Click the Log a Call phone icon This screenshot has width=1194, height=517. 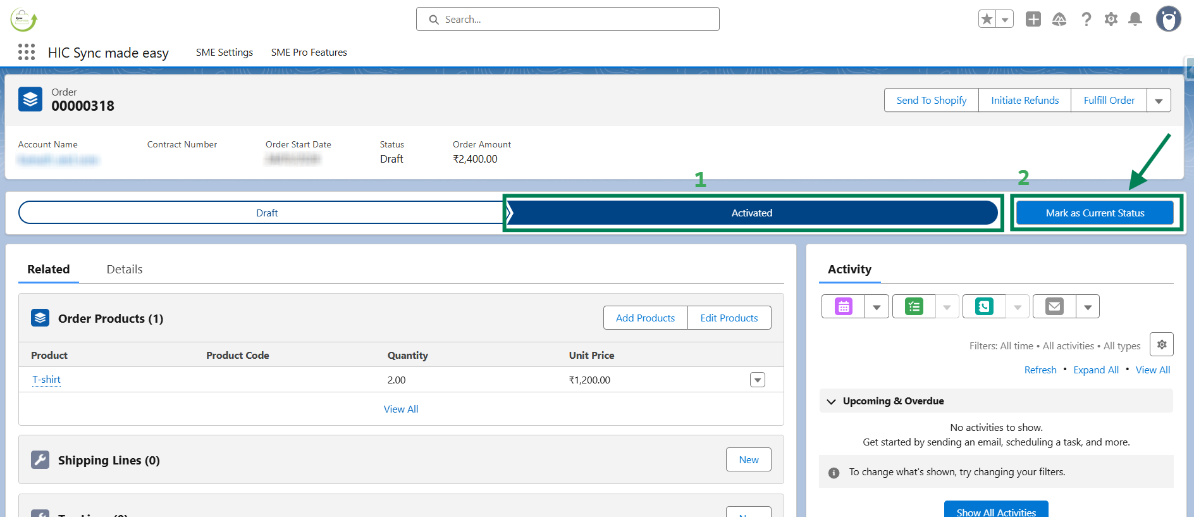(x=984, y=306)
